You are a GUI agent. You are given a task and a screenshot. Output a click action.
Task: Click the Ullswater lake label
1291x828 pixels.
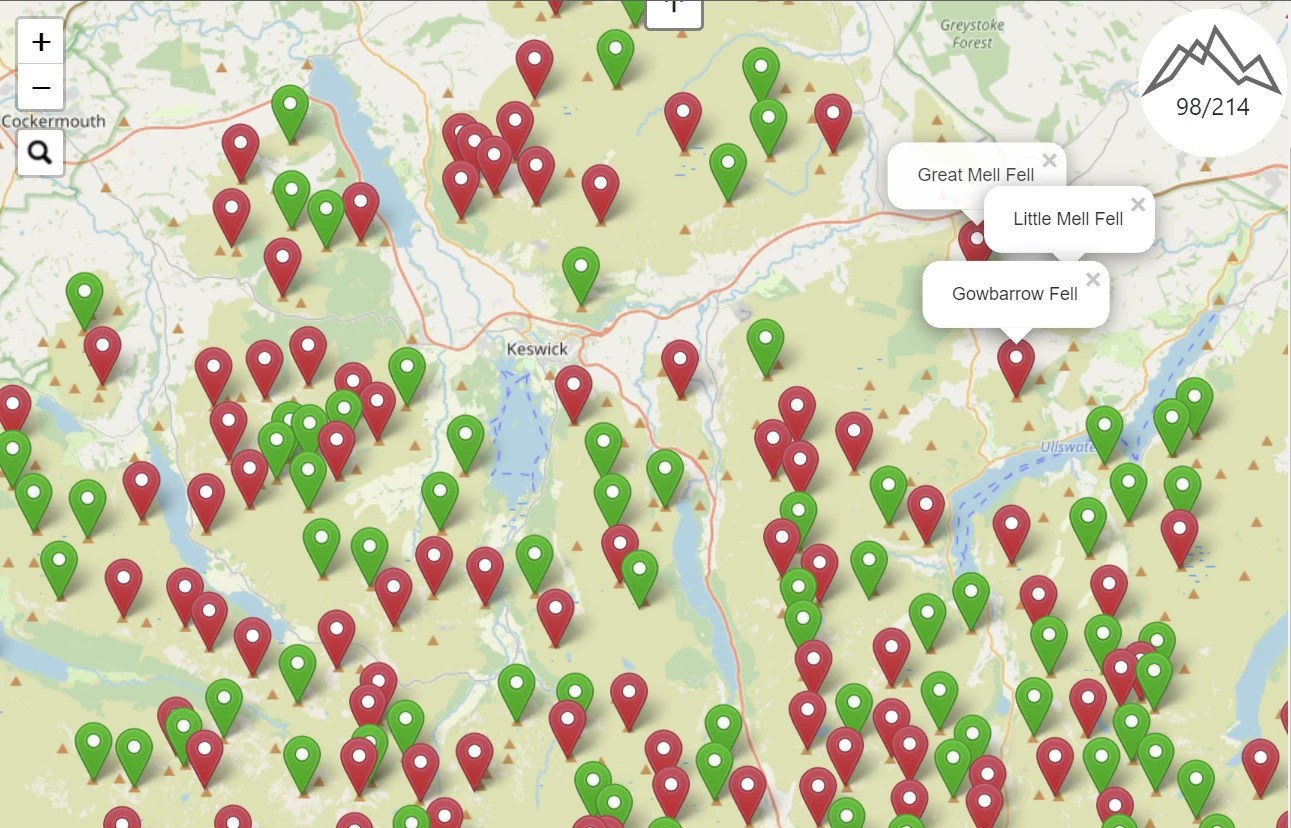[x=1067, y=446]
